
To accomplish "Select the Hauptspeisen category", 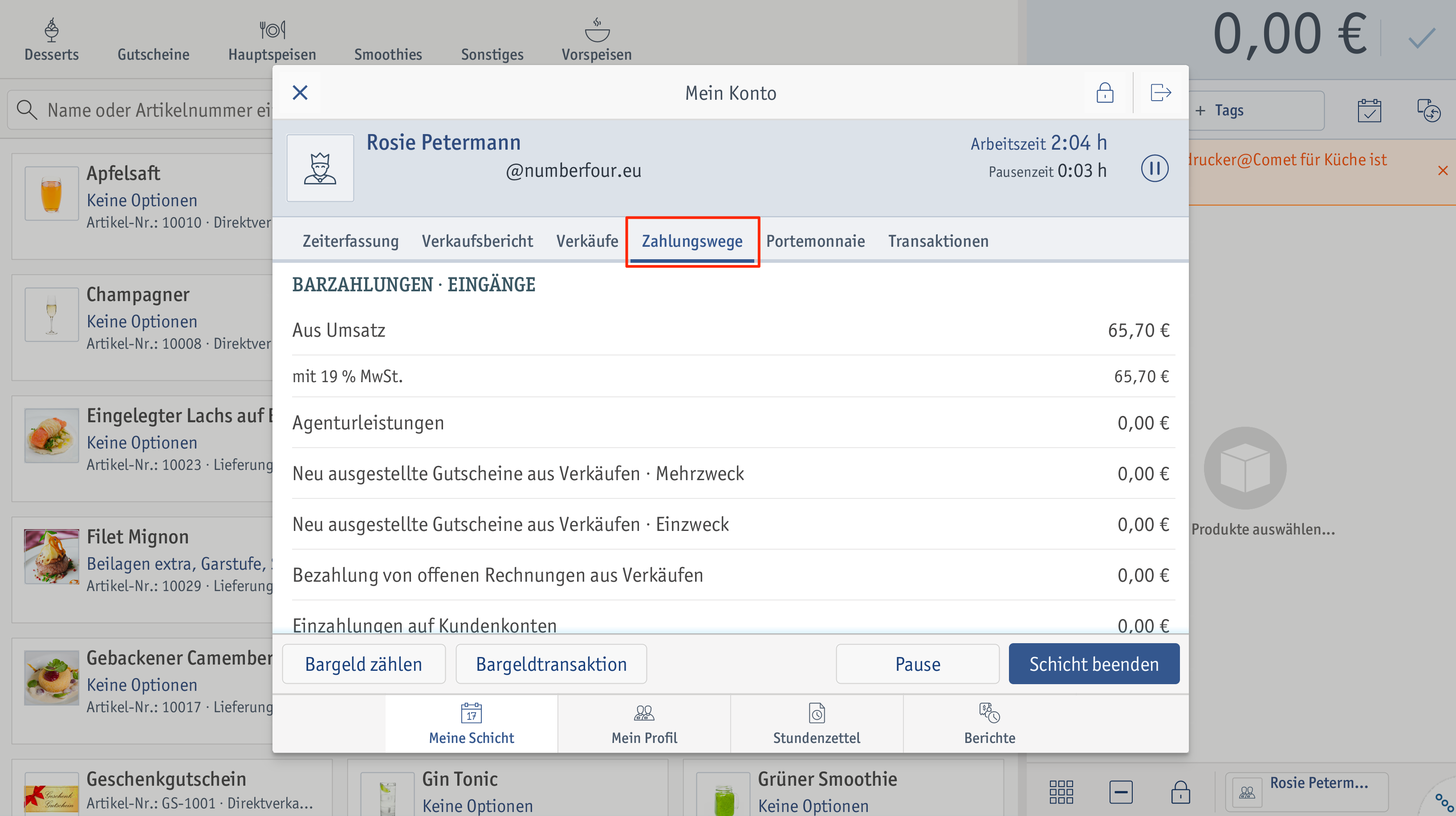I will [x=272, y=40].
